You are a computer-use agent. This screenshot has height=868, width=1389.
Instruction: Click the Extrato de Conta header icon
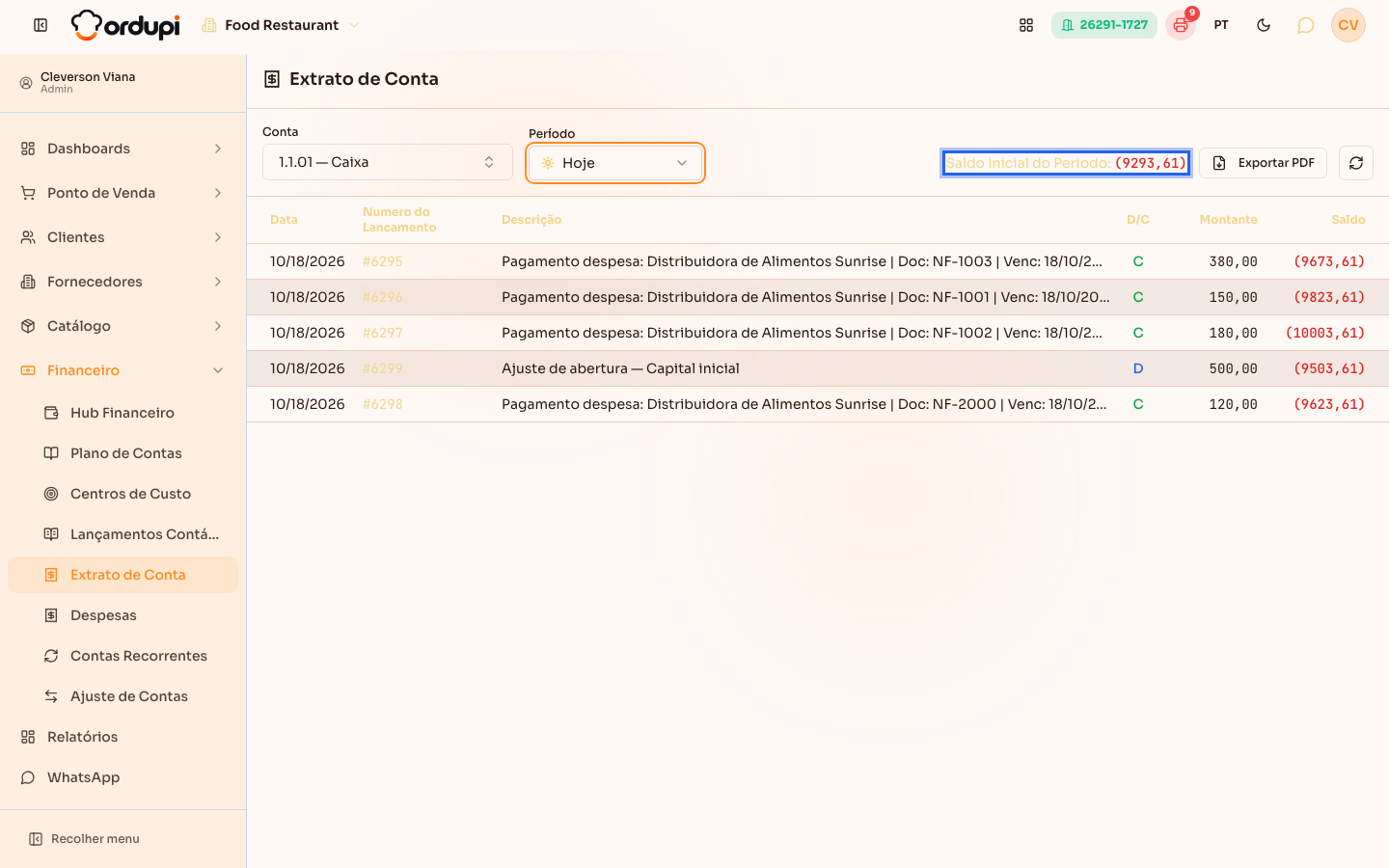272,79
